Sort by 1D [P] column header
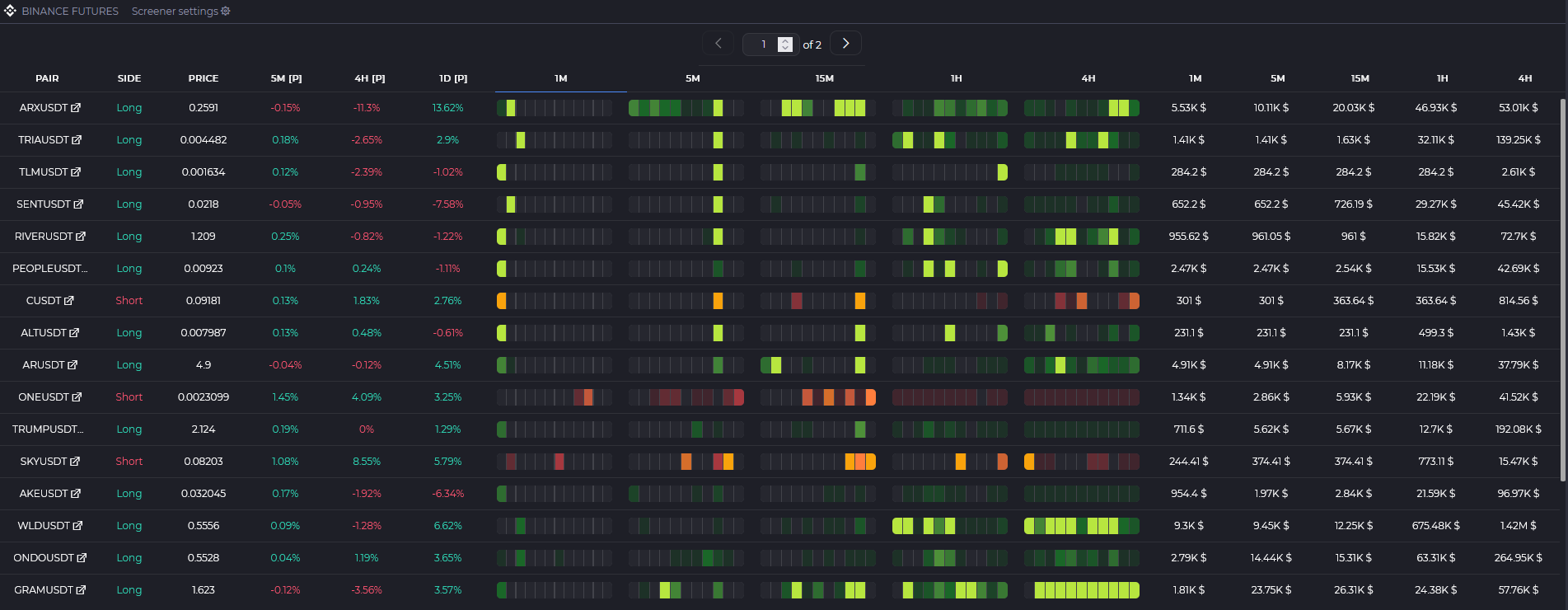 pyautogui.click(x=453, y=78)
